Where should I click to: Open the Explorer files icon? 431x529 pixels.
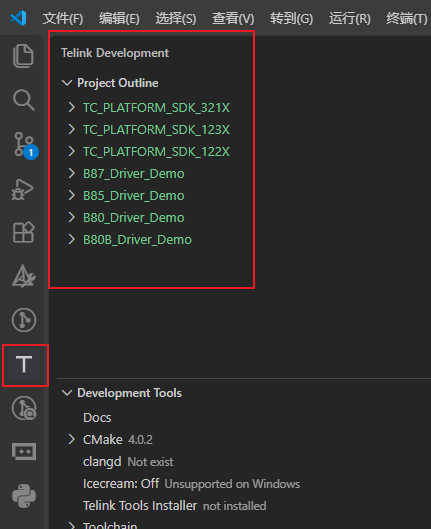(23, 56)
